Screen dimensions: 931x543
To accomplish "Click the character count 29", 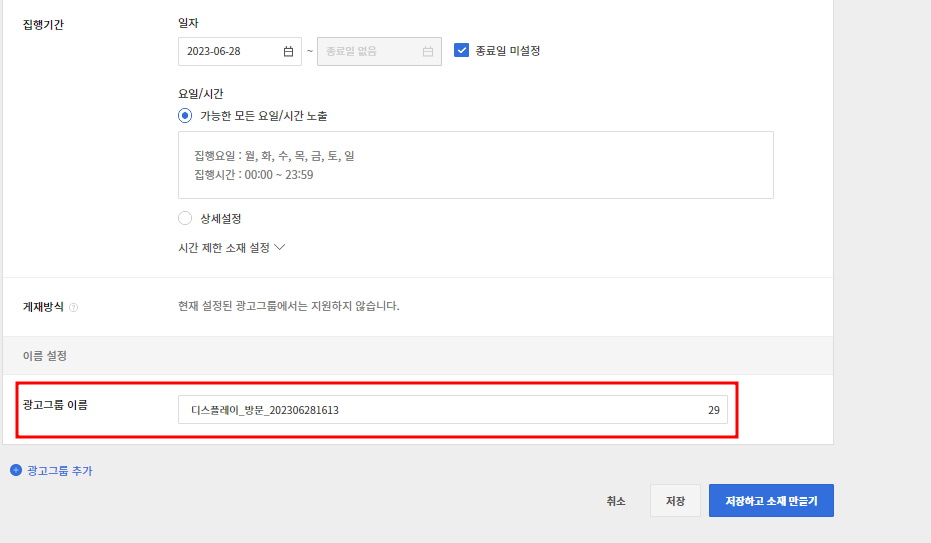I will coord(714,410).
